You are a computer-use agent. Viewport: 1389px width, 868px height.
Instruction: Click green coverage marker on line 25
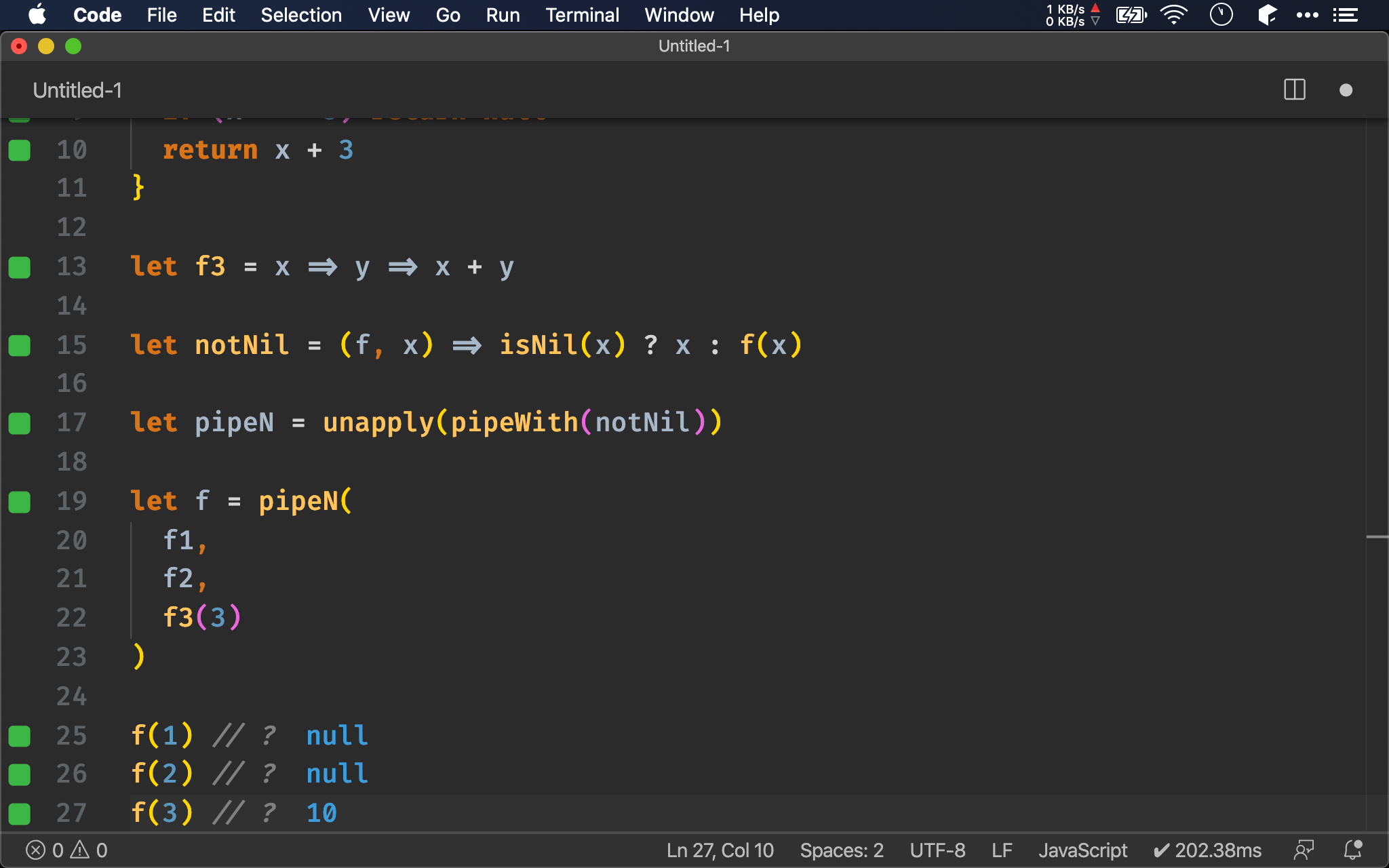coord(20,736)
